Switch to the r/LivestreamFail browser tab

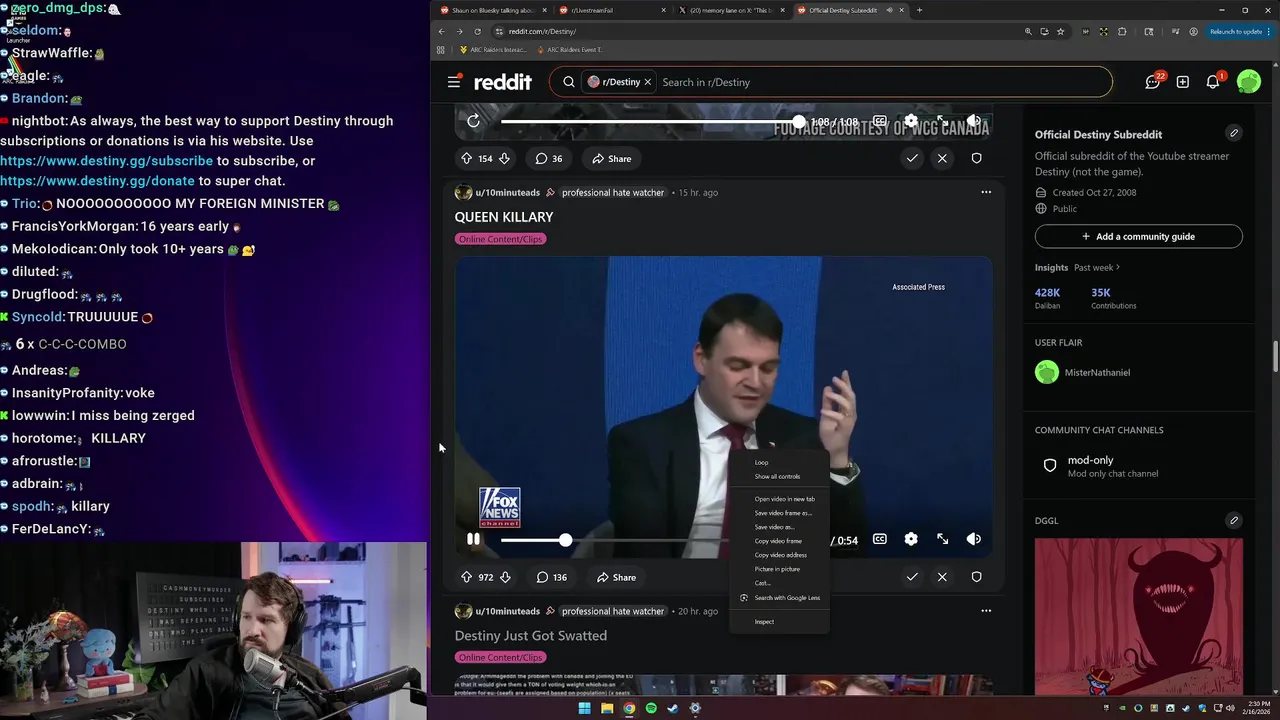(611, 10)
